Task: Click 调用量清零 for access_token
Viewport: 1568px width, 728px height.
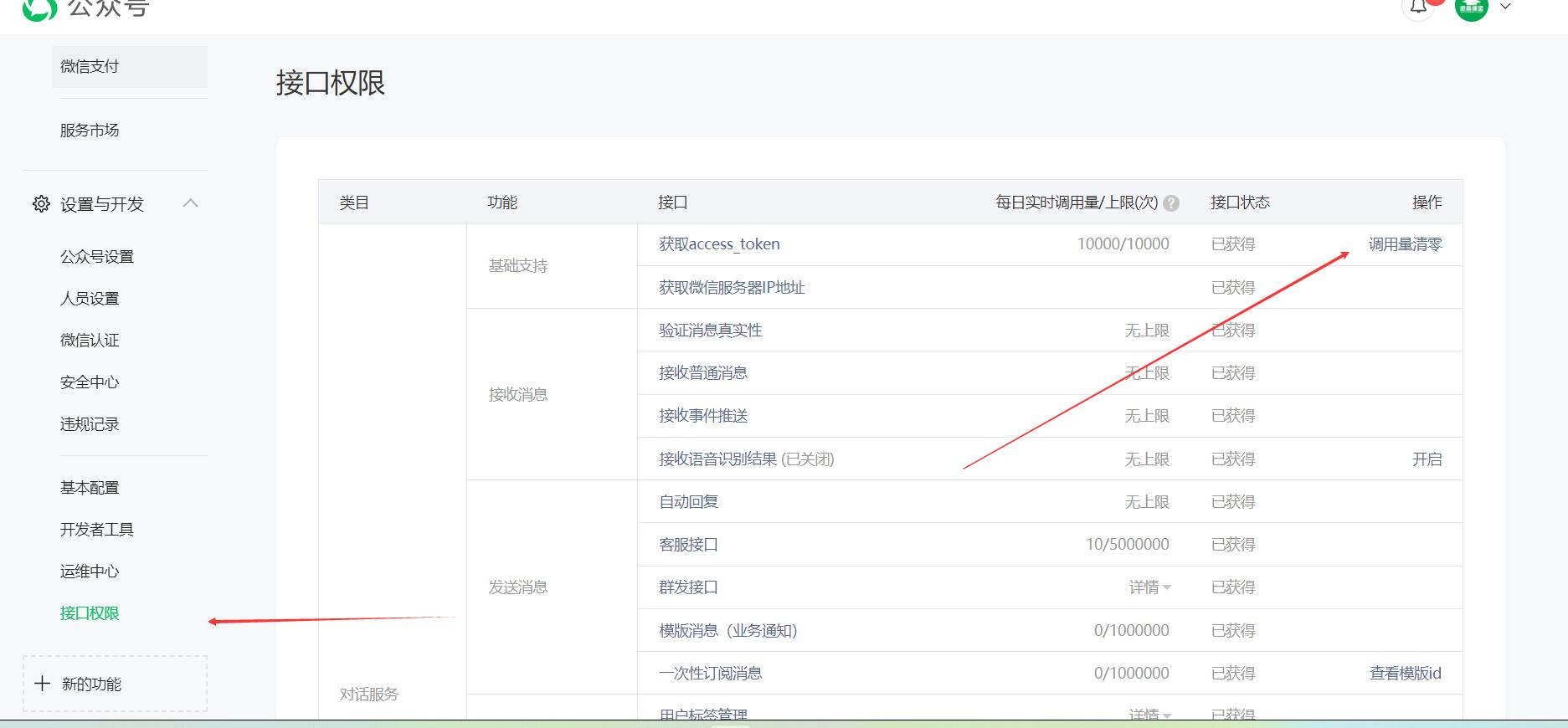Action: pos(1405,244)
